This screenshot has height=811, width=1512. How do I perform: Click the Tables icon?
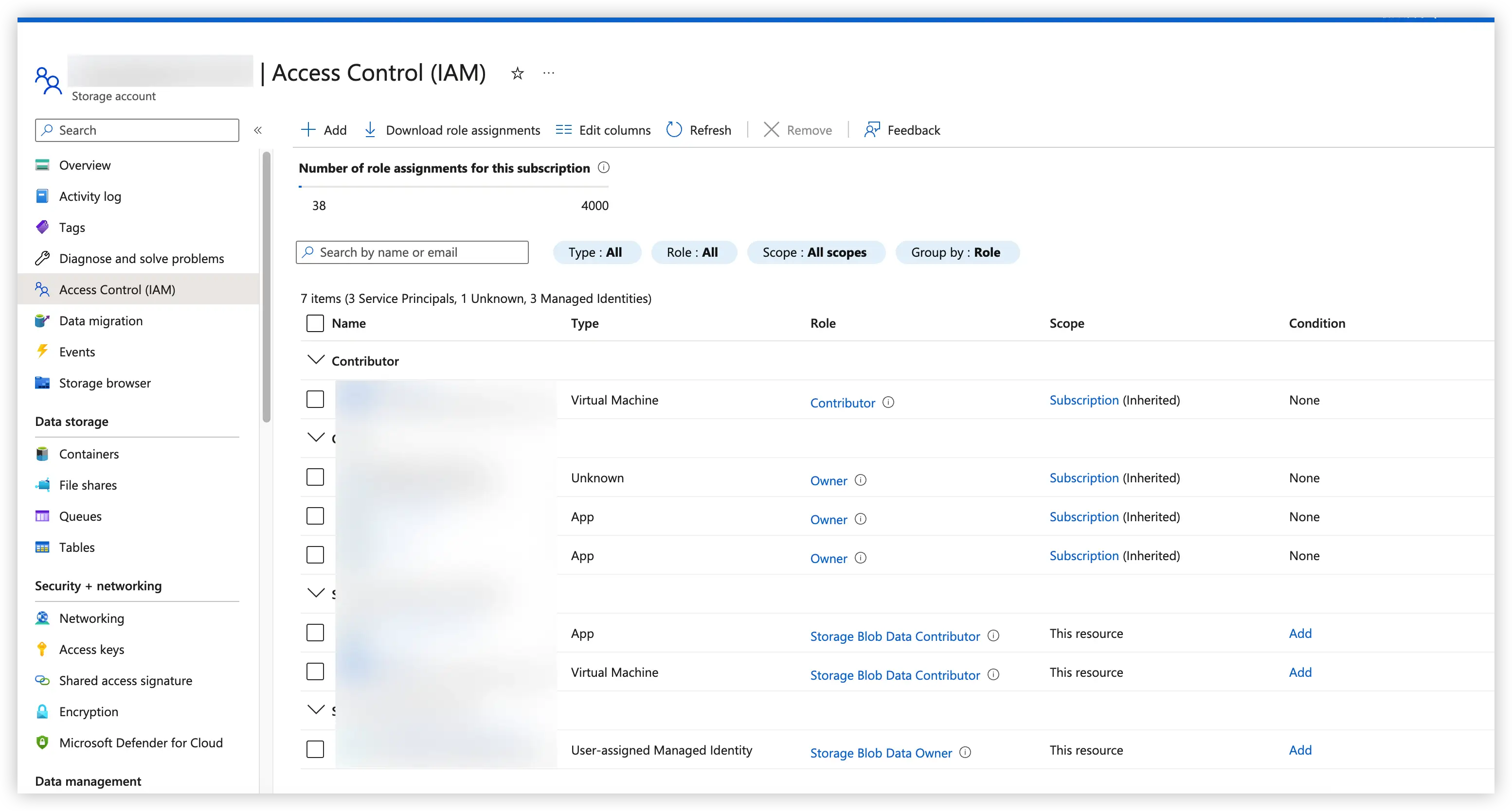pos(42,547)
